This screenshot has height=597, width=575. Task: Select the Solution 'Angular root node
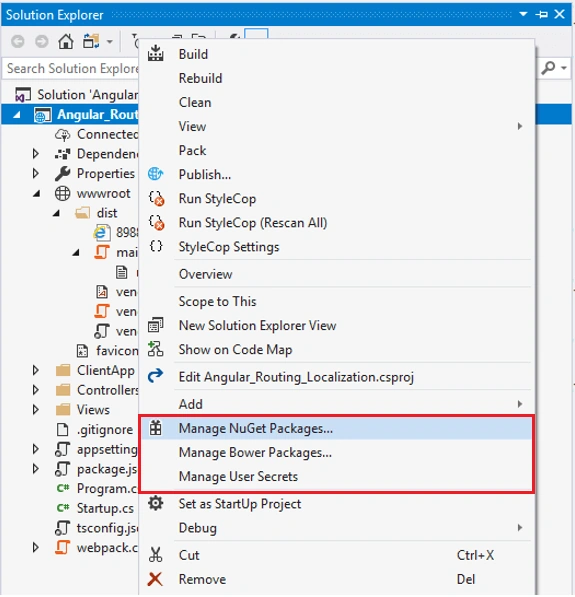(88, 94)
